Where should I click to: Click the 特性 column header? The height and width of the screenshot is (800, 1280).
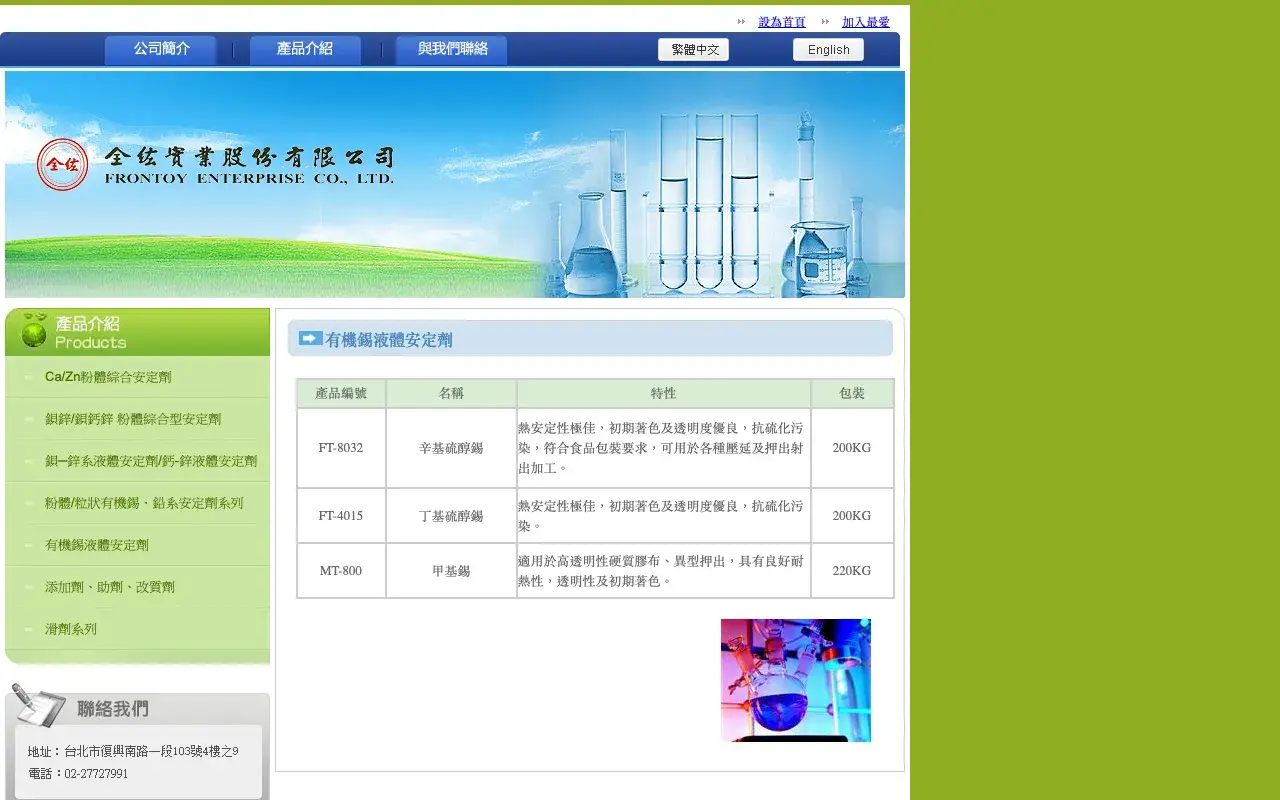tap(663, 393)
